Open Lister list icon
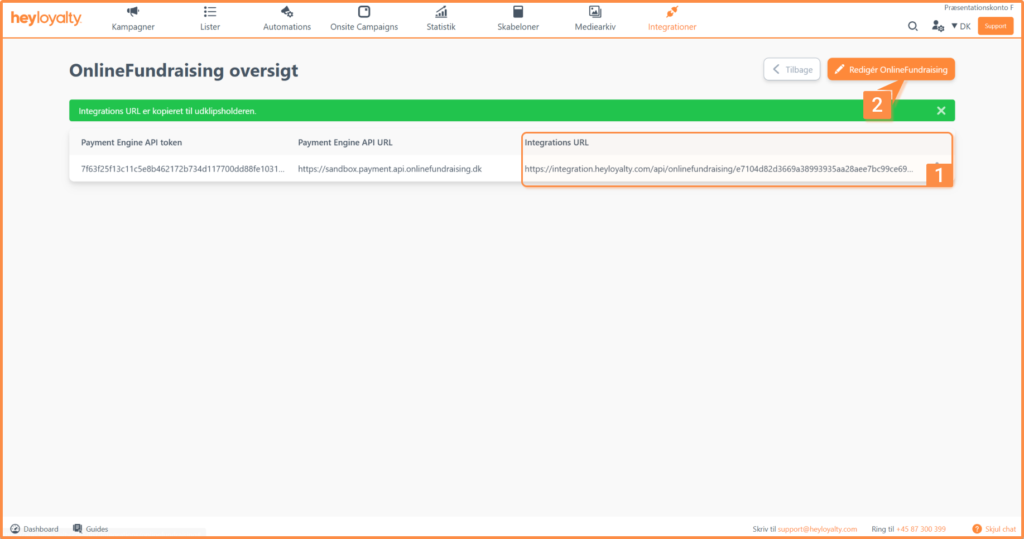 point(210,11)
